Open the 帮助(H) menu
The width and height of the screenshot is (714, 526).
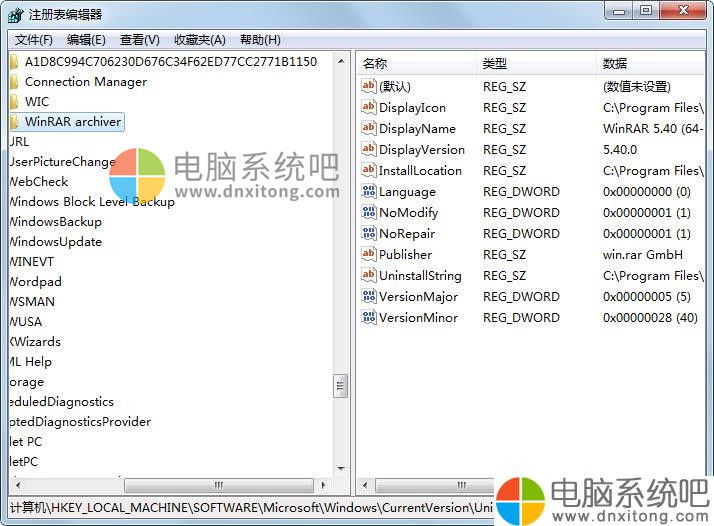260,40
